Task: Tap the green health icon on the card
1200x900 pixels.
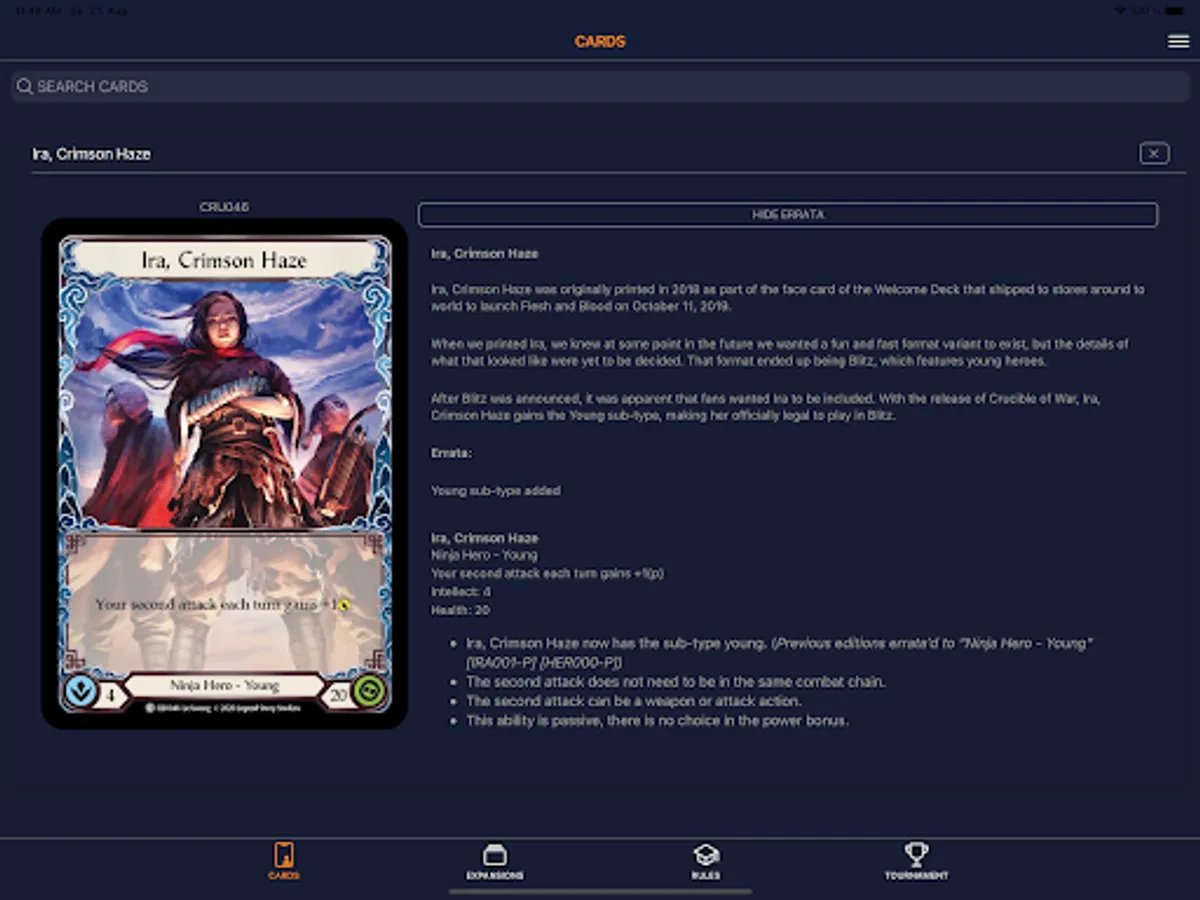Action: tap(368, 692)
